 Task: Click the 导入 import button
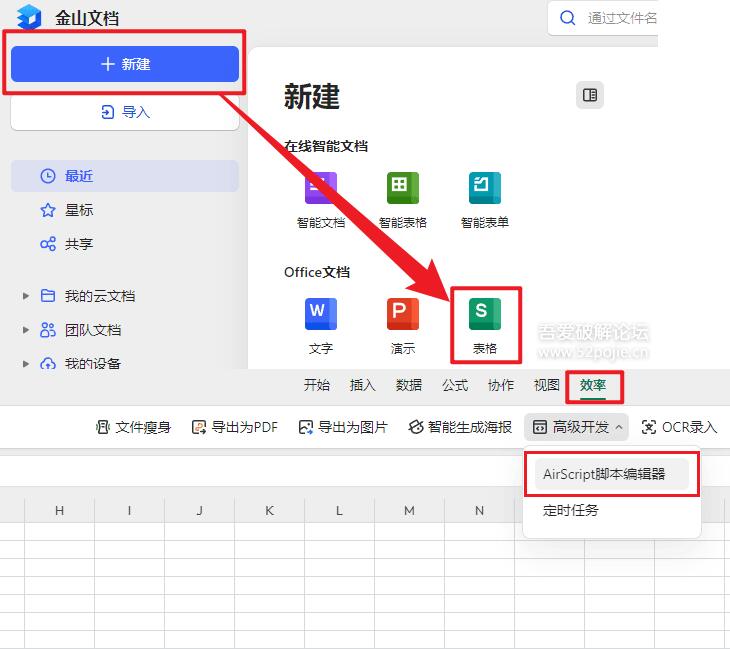125,112
